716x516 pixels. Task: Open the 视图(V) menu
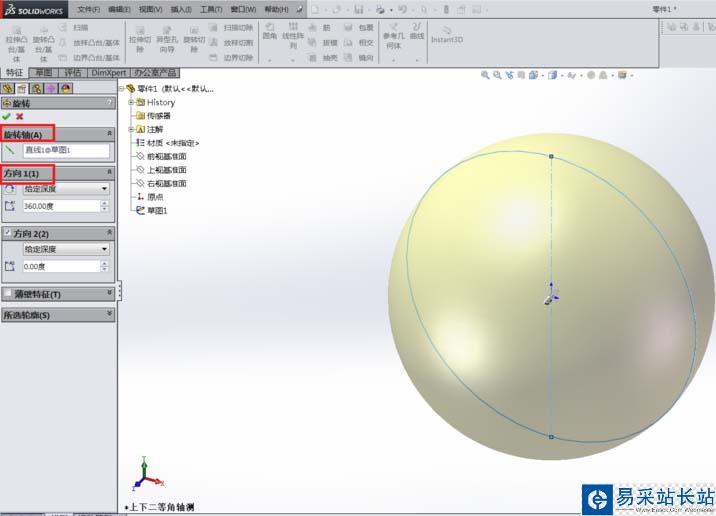tap(150, 9)
